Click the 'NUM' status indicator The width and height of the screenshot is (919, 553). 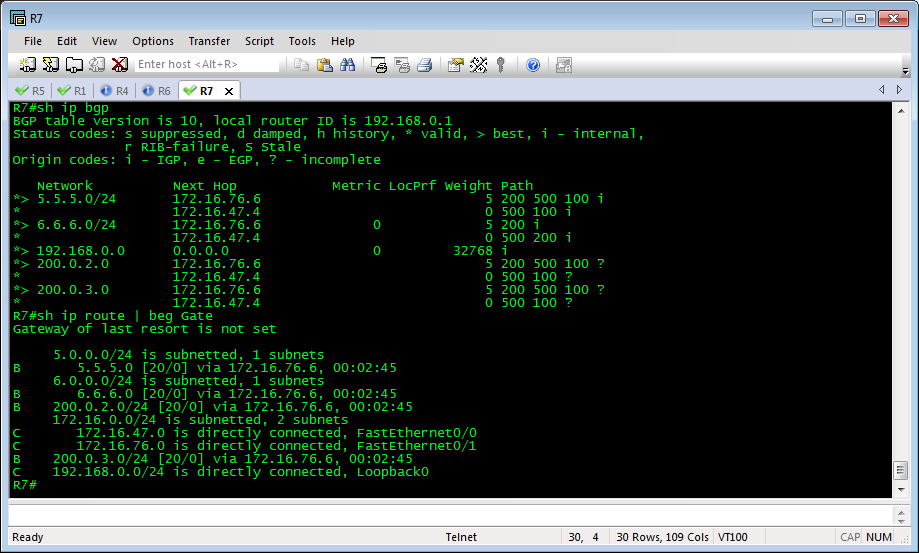pos(879,537)
